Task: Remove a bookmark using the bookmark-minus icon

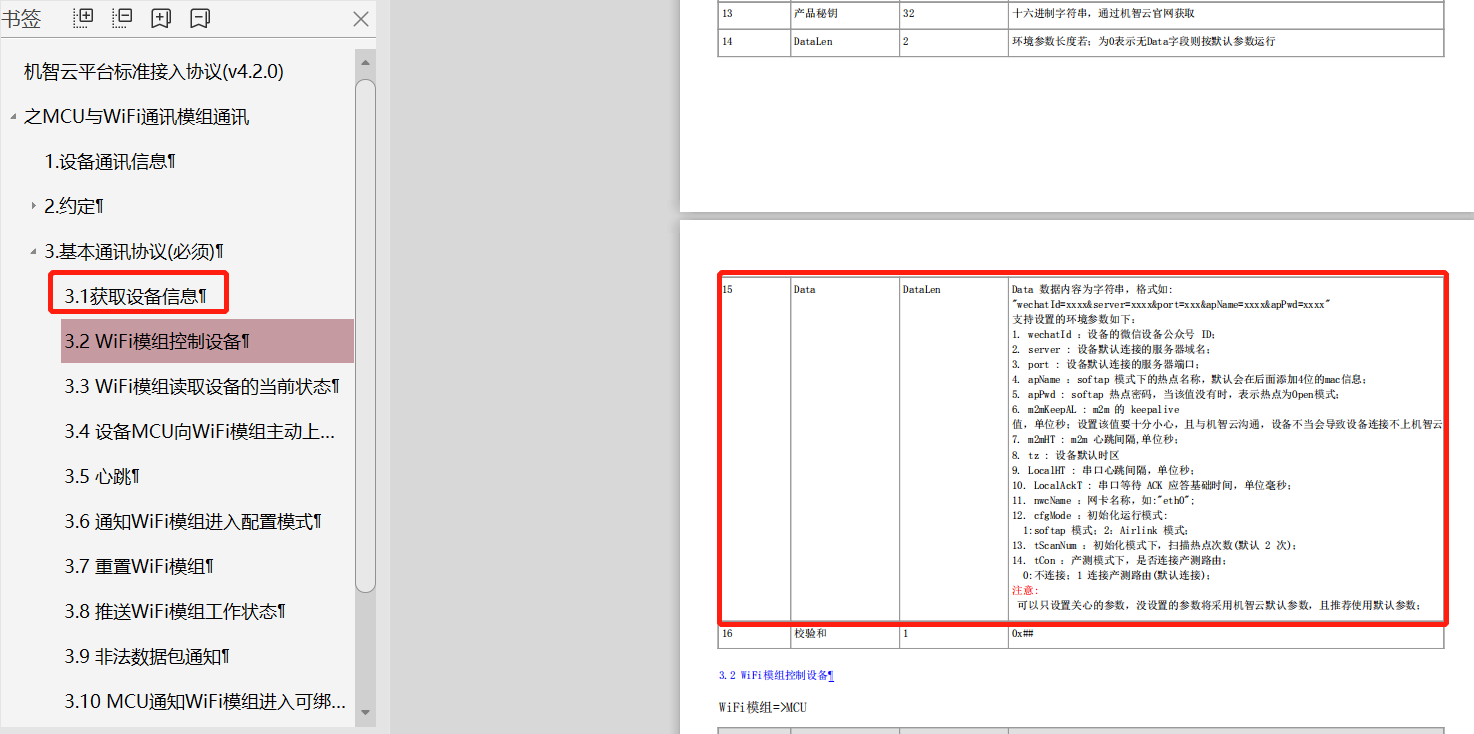Action: pyautogui.click(x=200, y=18)
